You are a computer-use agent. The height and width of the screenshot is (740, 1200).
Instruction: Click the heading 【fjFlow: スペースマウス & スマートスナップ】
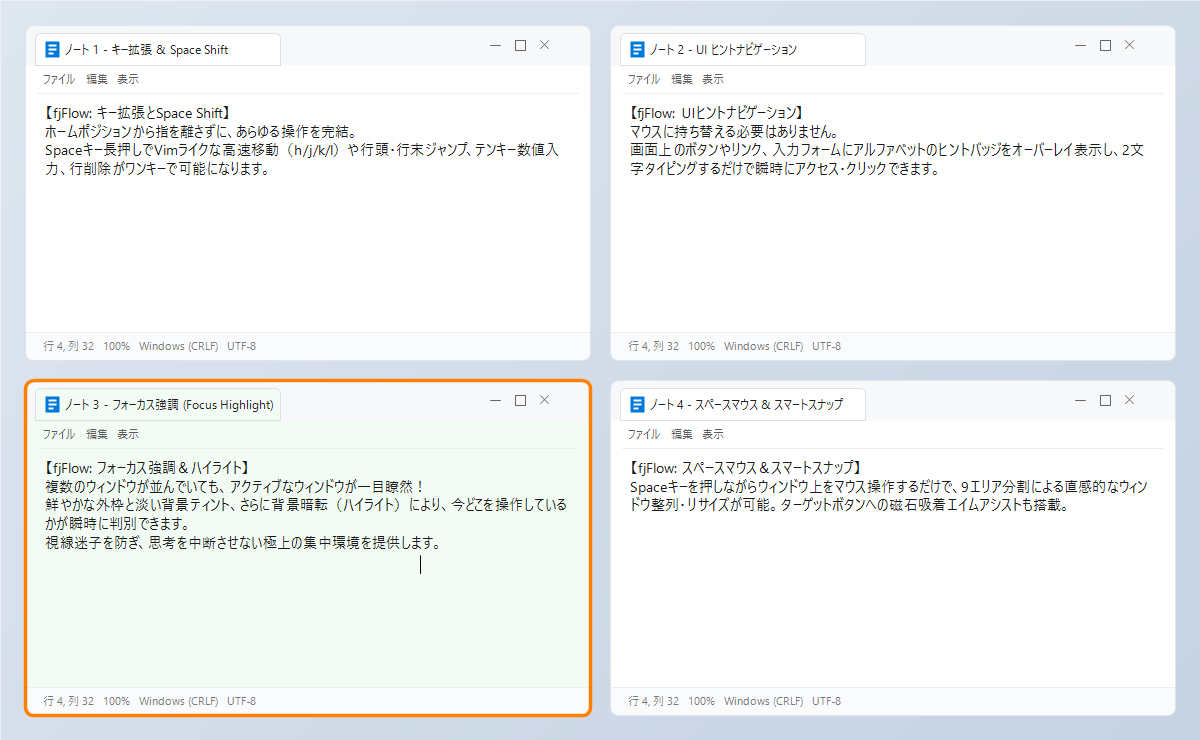745,467
